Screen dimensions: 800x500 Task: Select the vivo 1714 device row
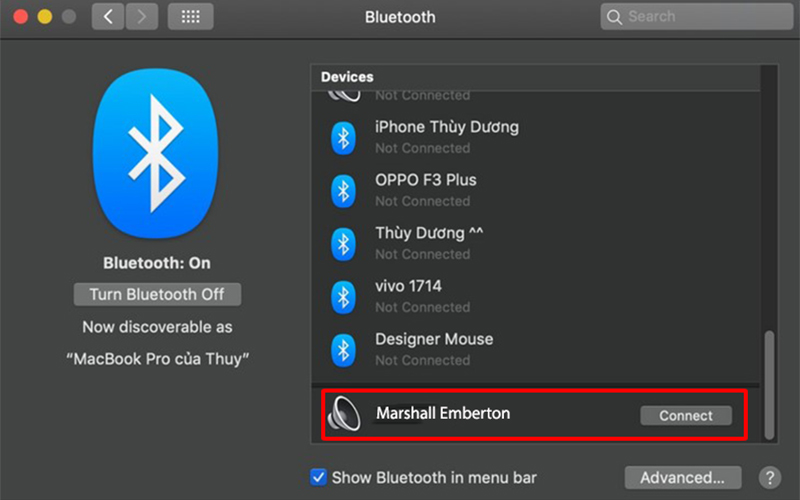point(535,297)
